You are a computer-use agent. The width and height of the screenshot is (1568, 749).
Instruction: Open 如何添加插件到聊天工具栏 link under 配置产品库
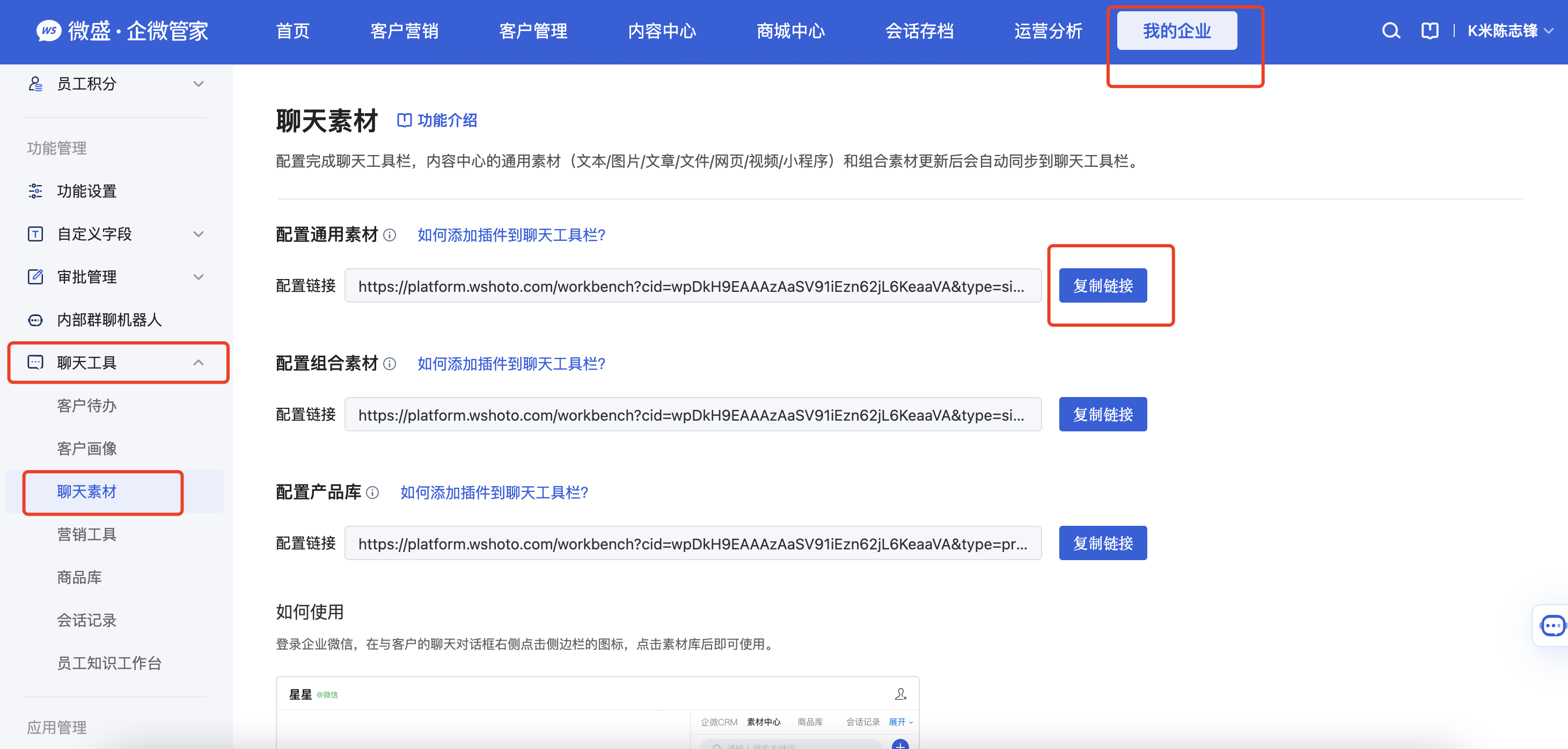pyautogui.click(x=494, y=492)
